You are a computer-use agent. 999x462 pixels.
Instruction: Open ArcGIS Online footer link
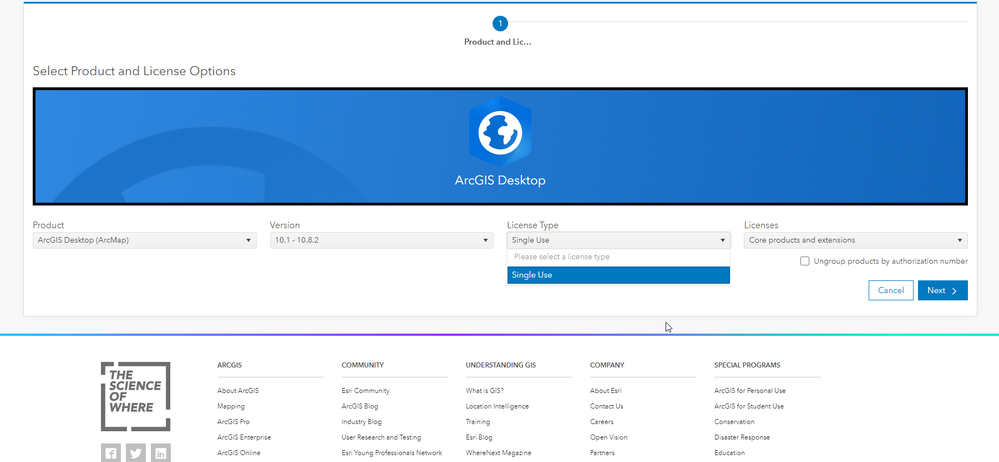coord(238,453)
